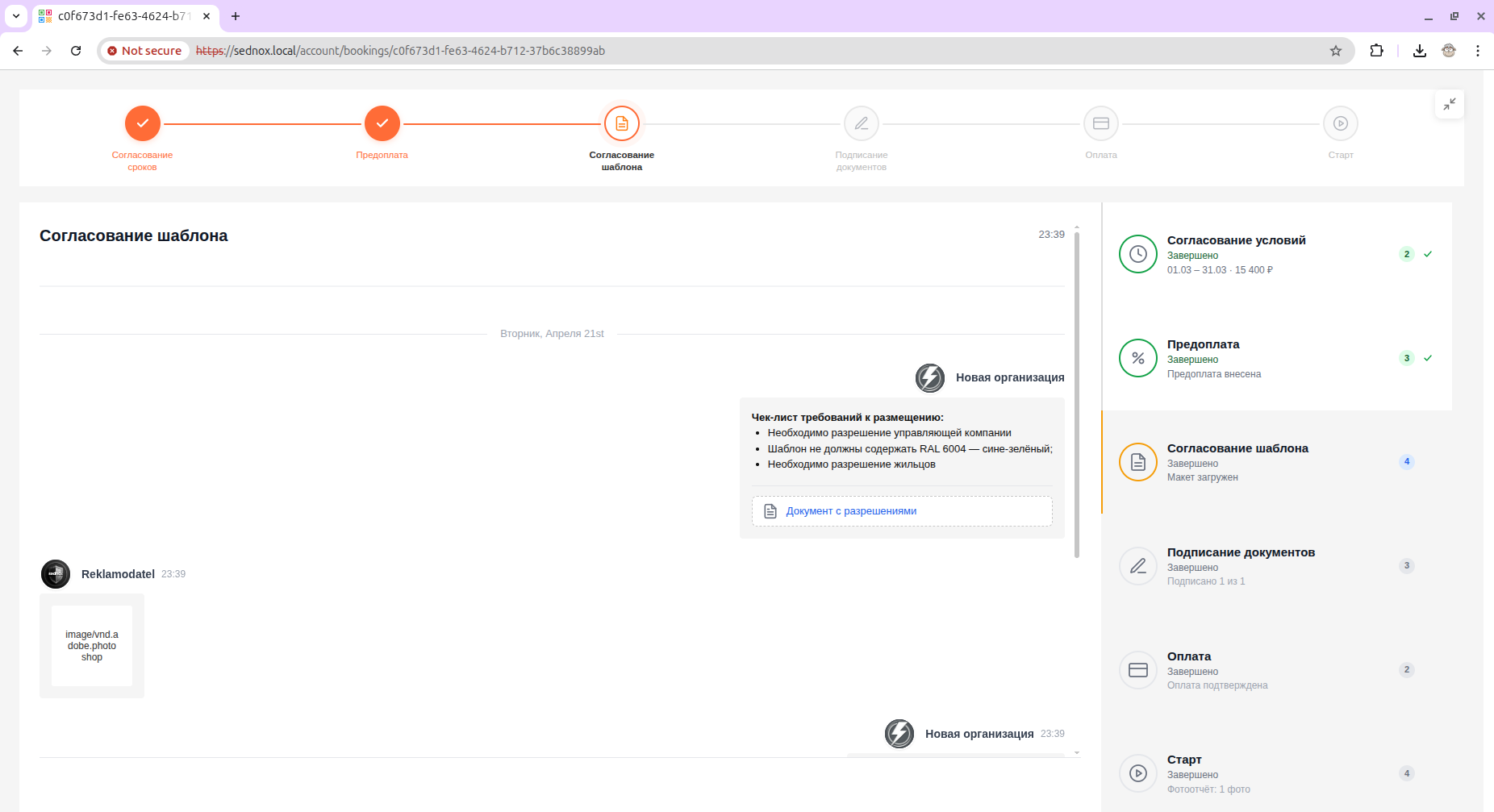Click the 'Фотоотчёт: 1 фото' status text
Viewport: 1494px width, 812px height.
1208,789
